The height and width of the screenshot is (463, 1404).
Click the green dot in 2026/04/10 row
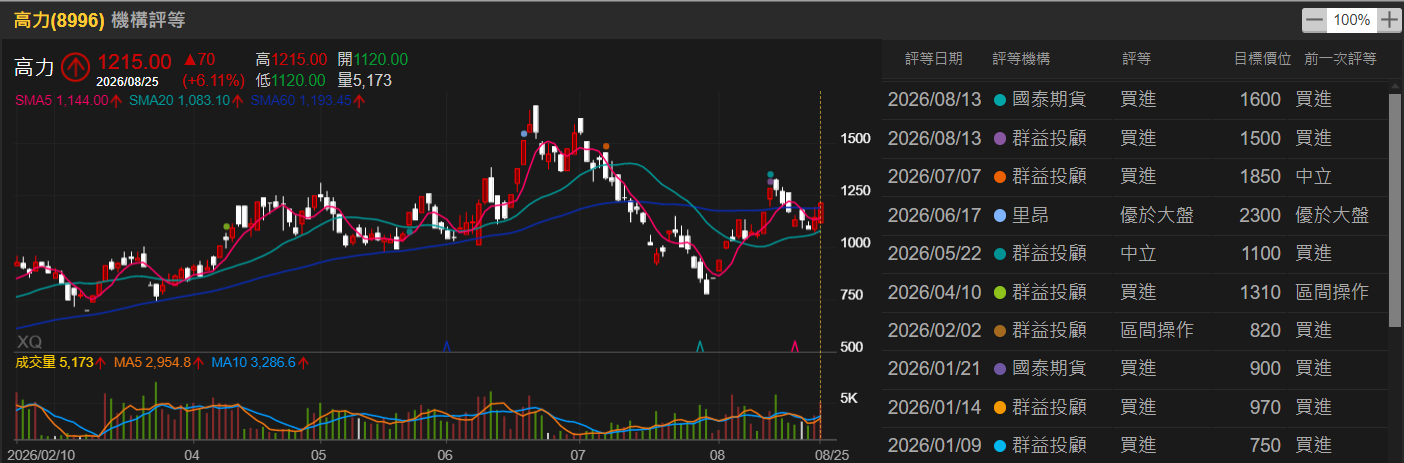1000,292
